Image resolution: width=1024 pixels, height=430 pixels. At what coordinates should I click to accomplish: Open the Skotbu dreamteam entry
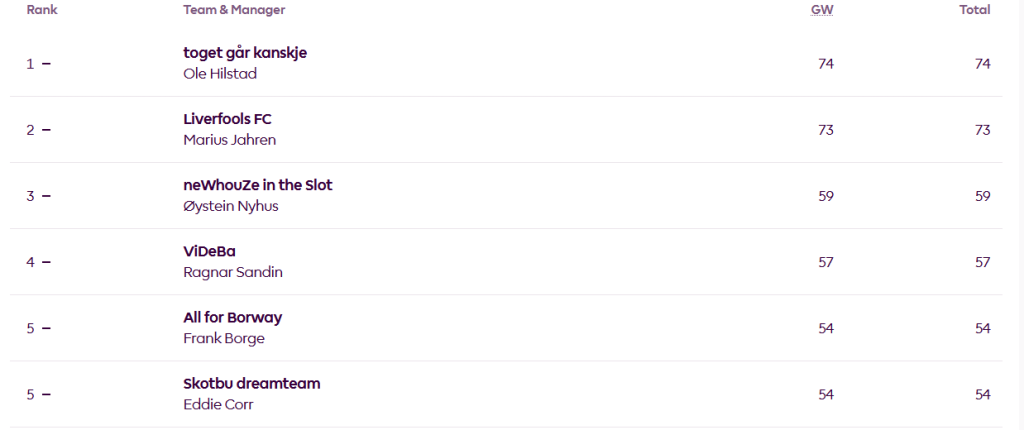[x=251, y=383]
